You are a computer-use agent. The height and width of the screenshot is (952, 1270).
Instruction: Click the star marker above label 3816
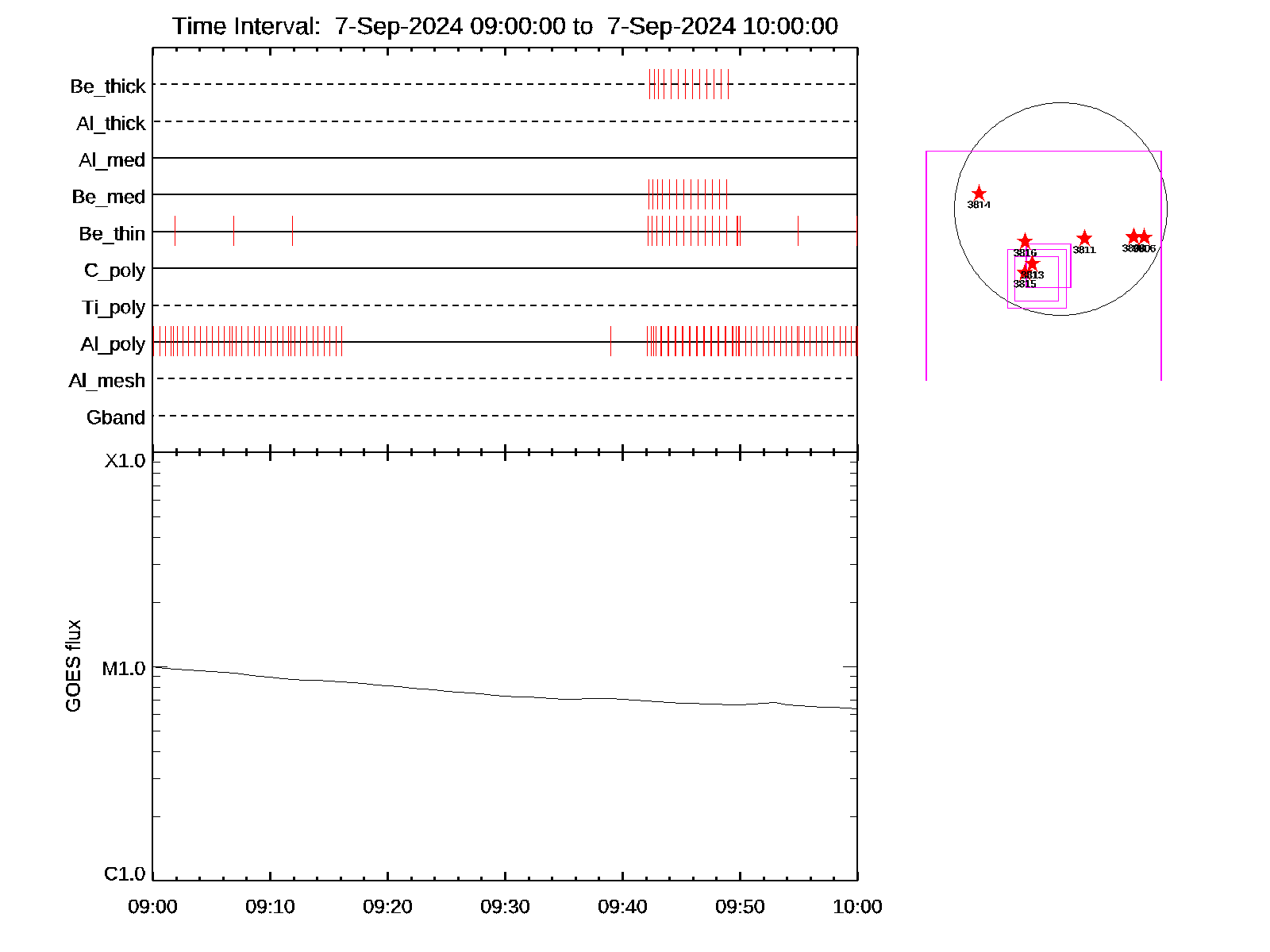coord(1025,241)
